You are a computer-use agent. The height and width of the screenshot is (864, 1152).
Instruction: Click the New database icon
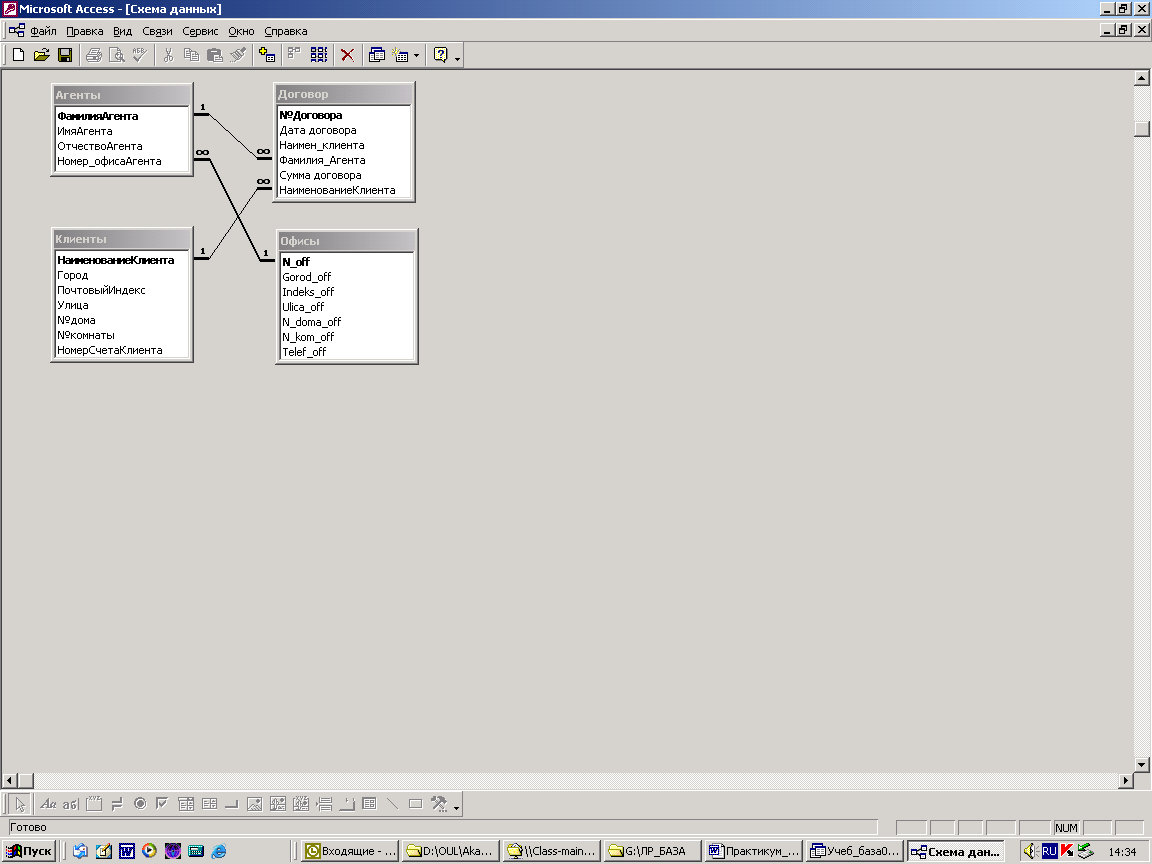(19, 55)
